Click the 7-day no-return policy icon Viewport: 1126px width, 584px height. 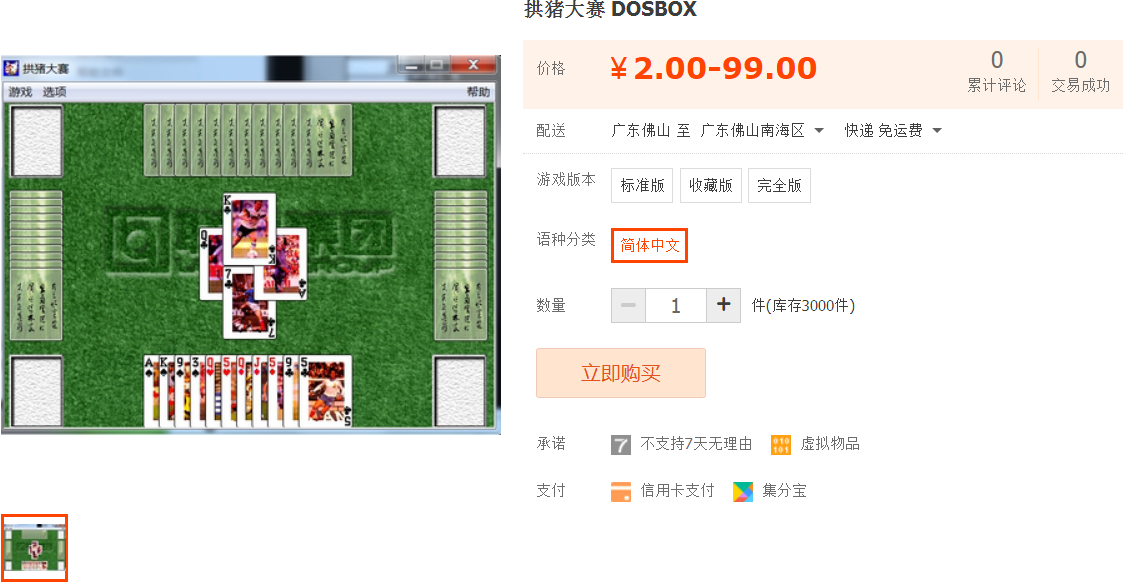620,445
